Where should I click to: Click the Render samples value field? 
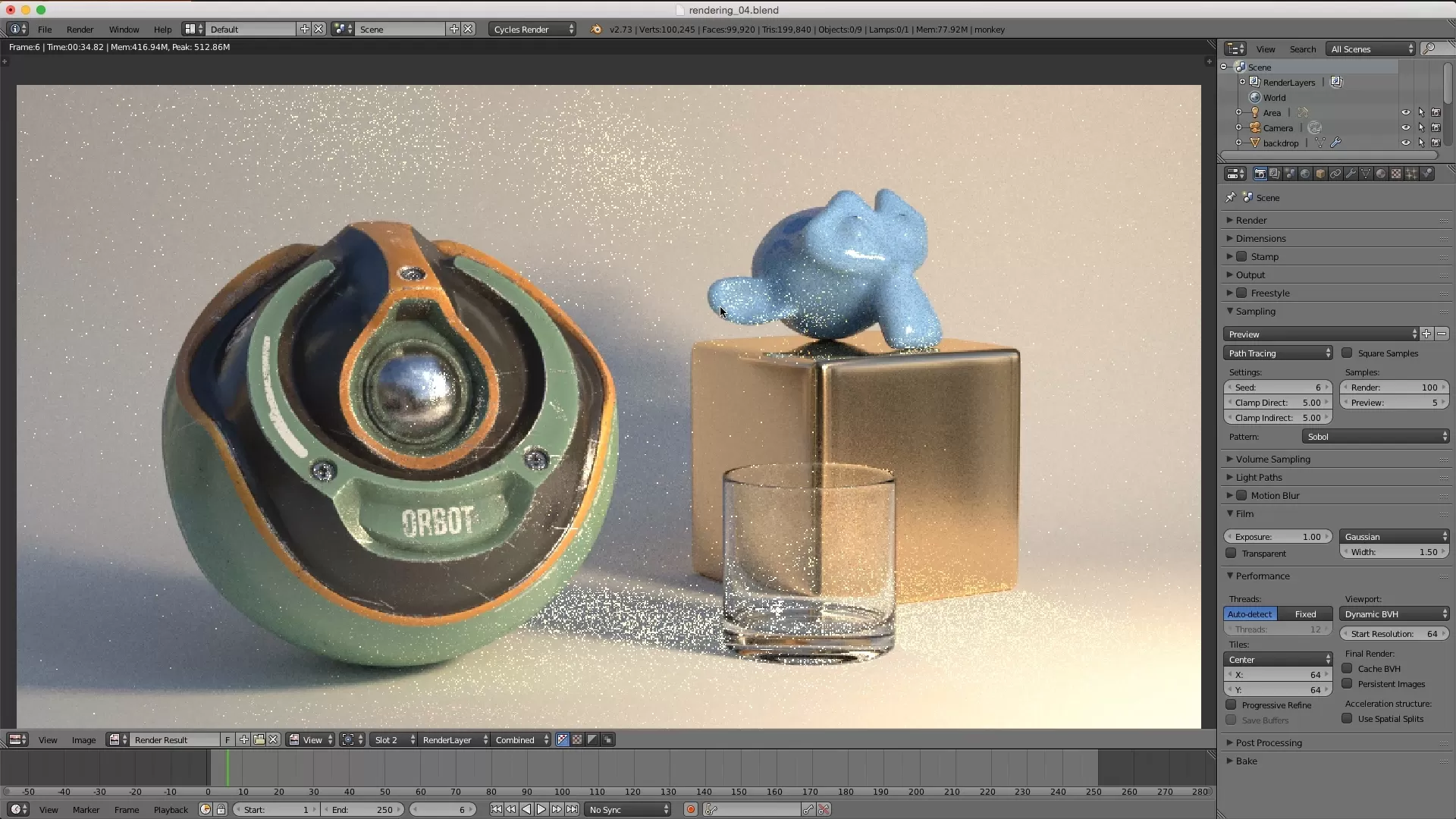[x=1394, y=387]
